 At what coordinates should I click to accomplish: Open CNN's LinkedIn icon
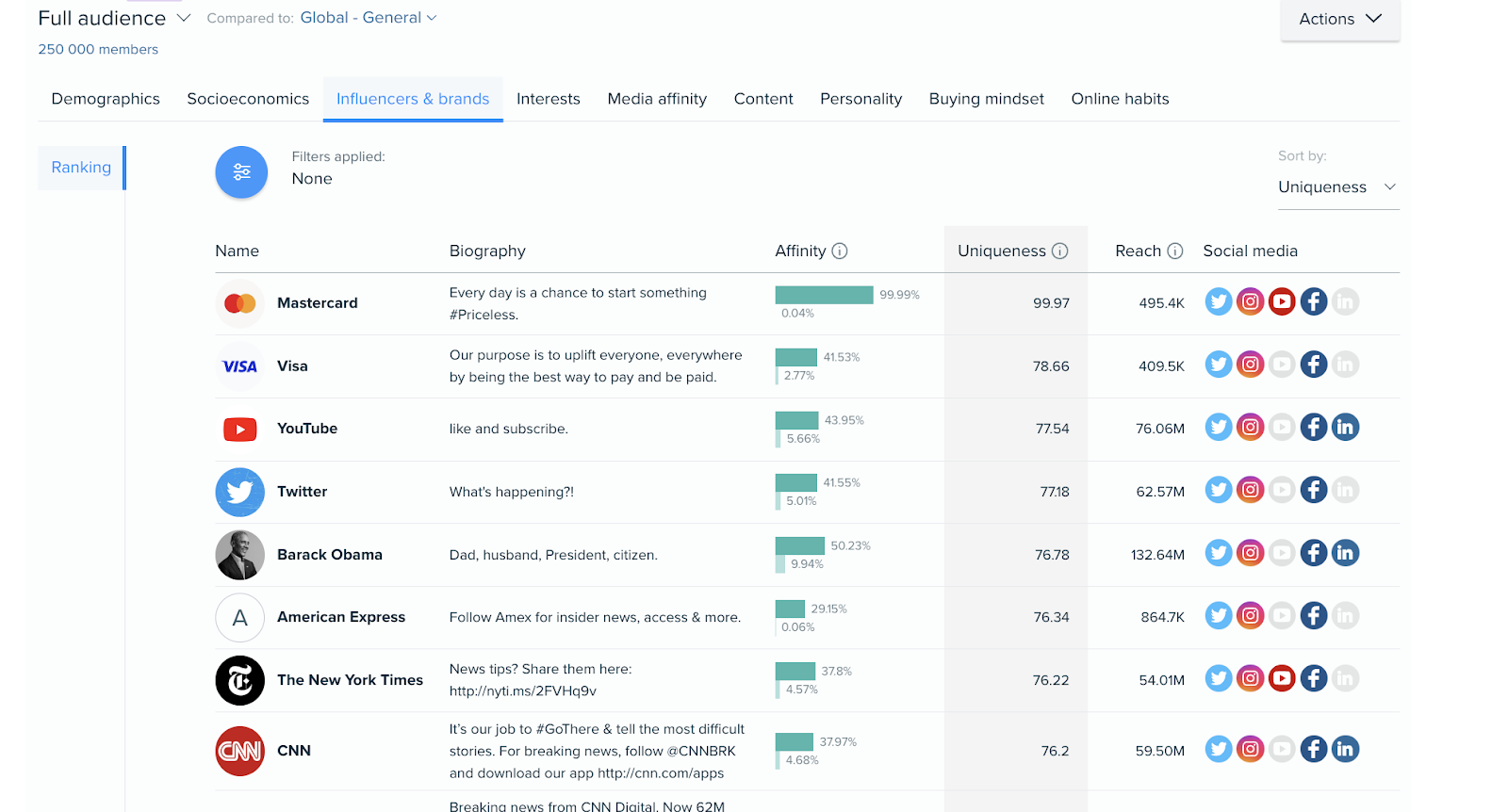(1345, 750)
